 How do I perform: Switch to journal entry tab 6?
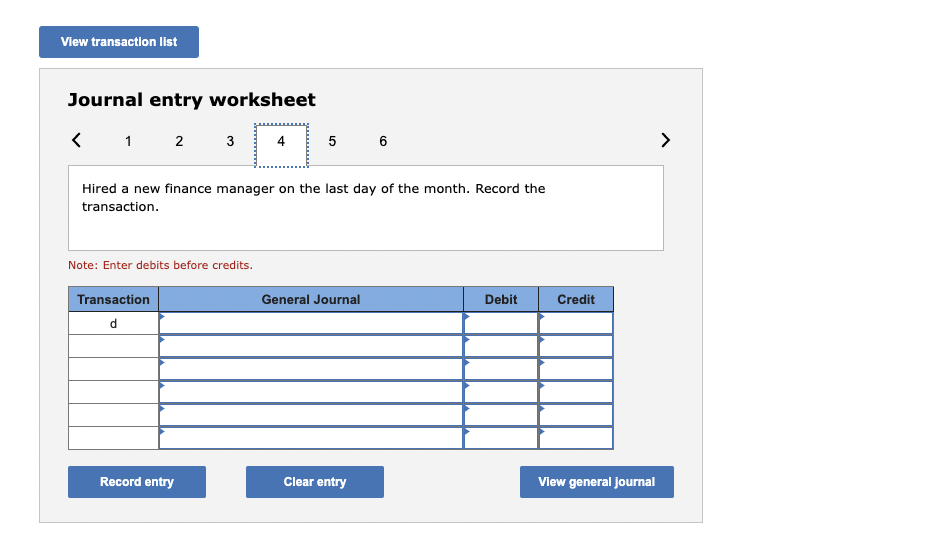tap(383, 141)
